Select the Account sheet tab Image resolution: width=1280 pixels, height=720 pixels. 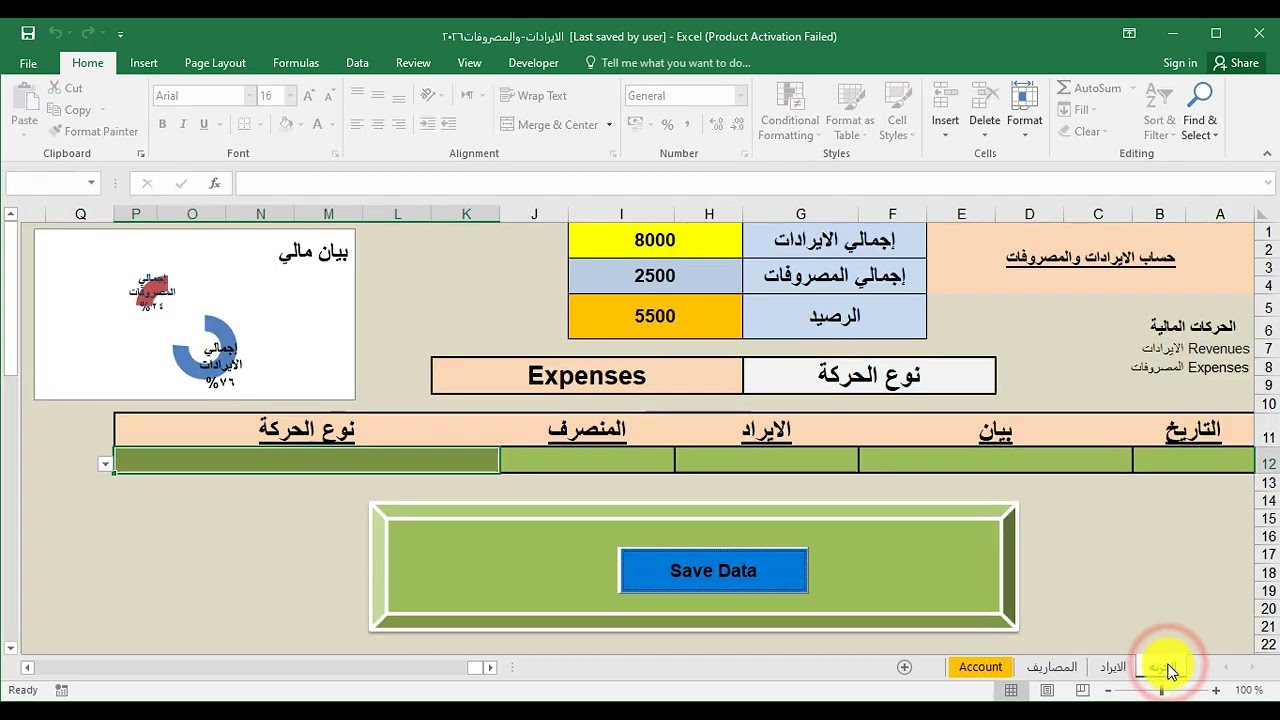(x=980, y=667)
